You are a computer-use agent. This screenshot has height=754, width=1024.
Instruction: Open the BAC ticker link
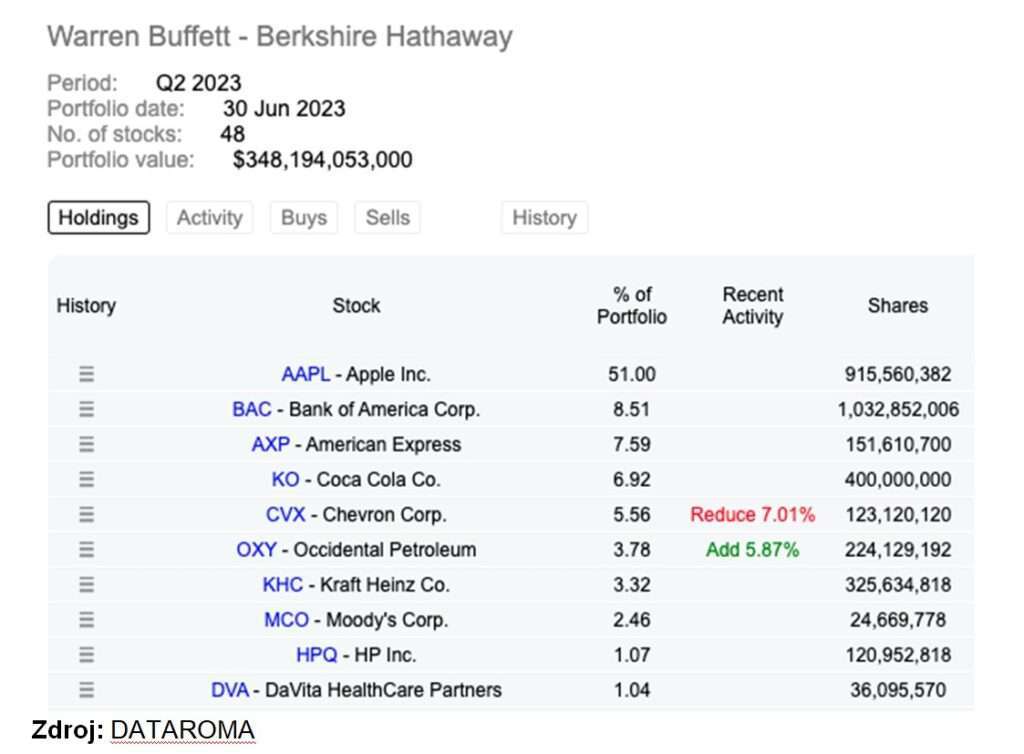[251, 409]
